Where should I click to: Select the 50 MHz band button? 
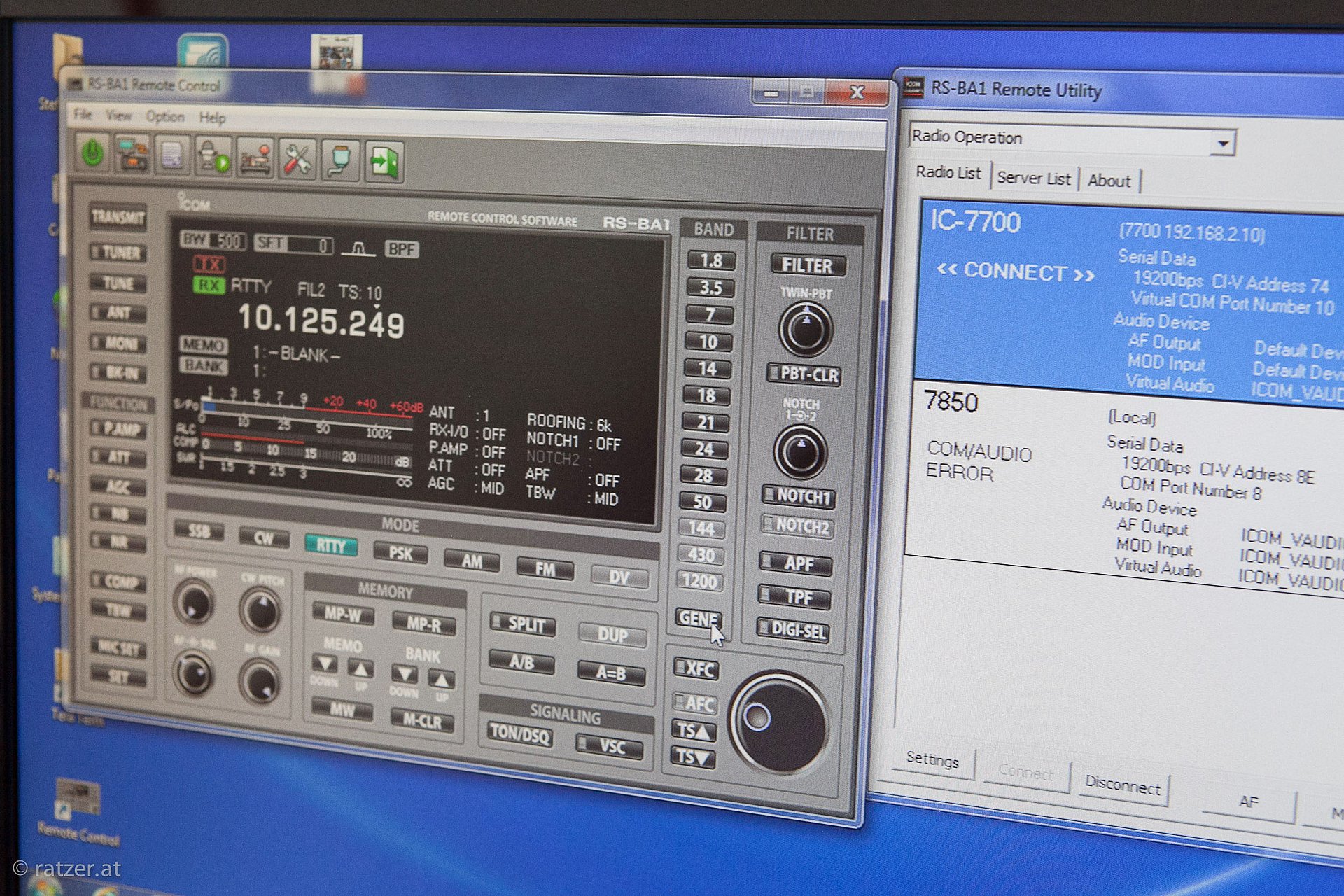(702, 502)
